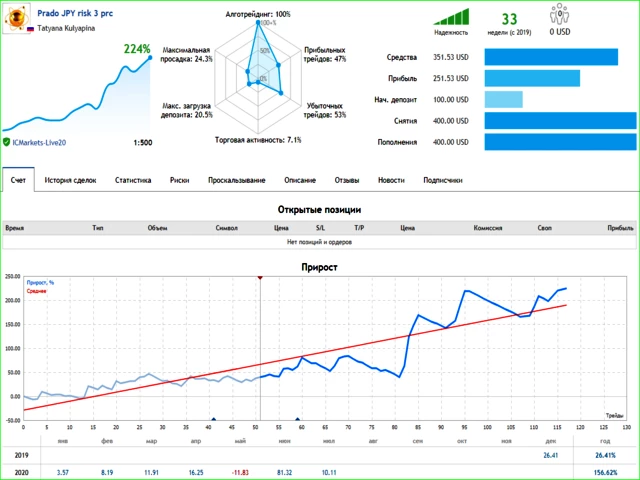Click the green reliability bars icon
Screen dimensions: 640x480
point(450,17)
